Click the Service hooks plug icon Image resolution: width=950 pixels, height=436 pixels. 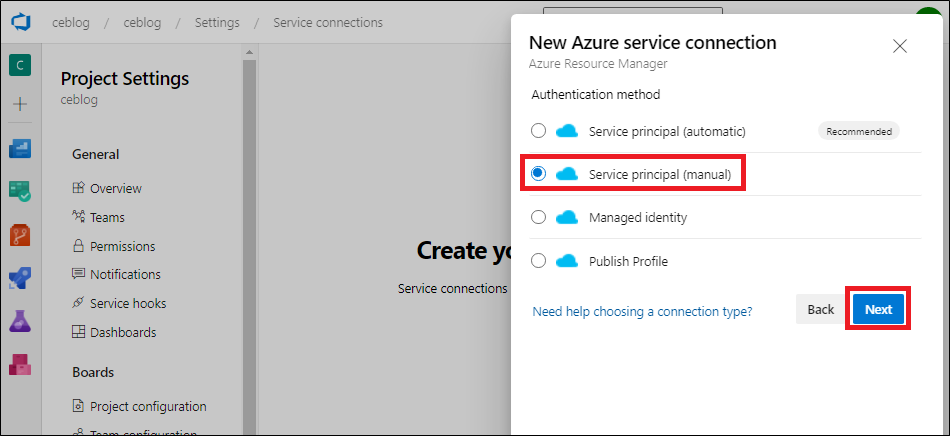coord(78,303)
